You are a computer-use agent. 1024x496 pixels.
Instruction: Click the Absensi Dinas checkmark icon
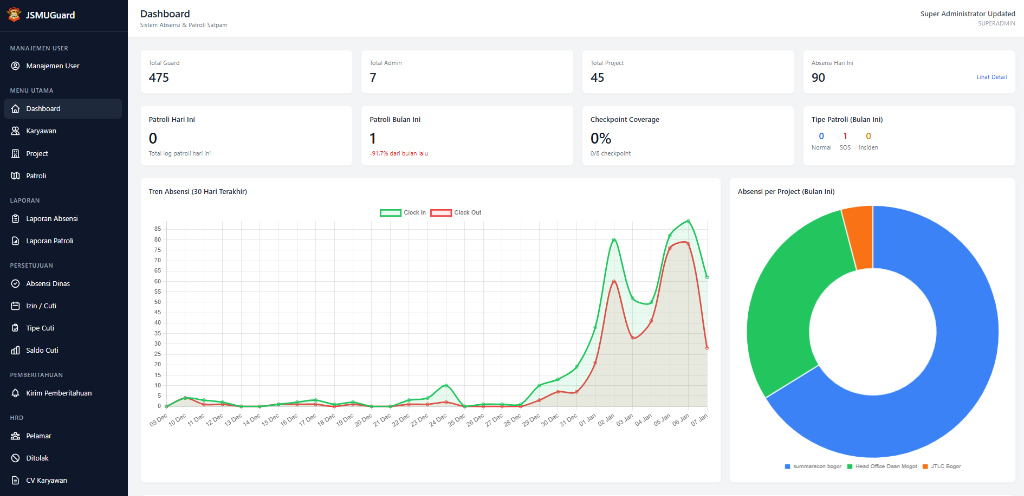coord(15,284)
